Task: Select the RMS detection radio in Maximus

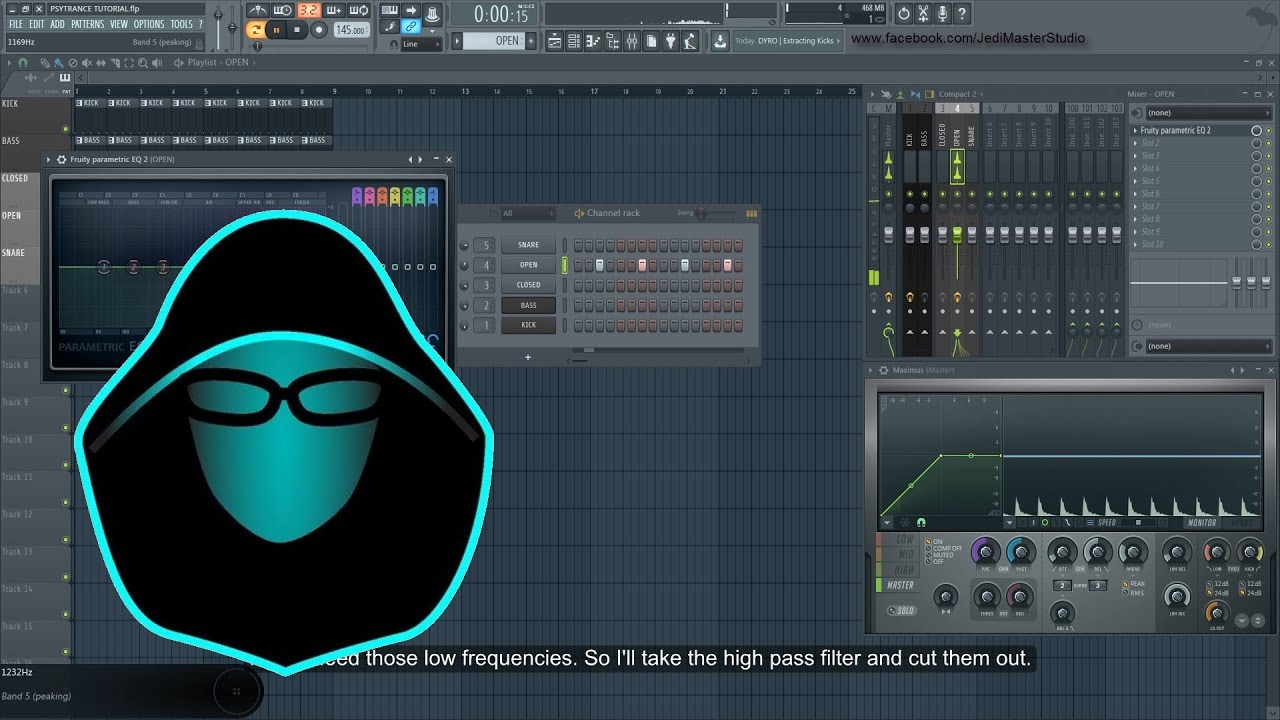Action: coord(1133,593)
